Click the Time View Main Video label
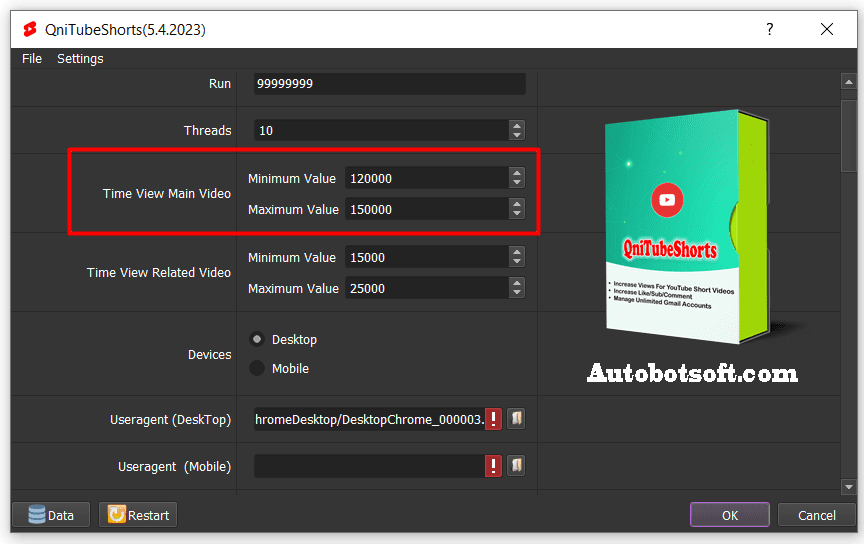 tap(166, 193)
